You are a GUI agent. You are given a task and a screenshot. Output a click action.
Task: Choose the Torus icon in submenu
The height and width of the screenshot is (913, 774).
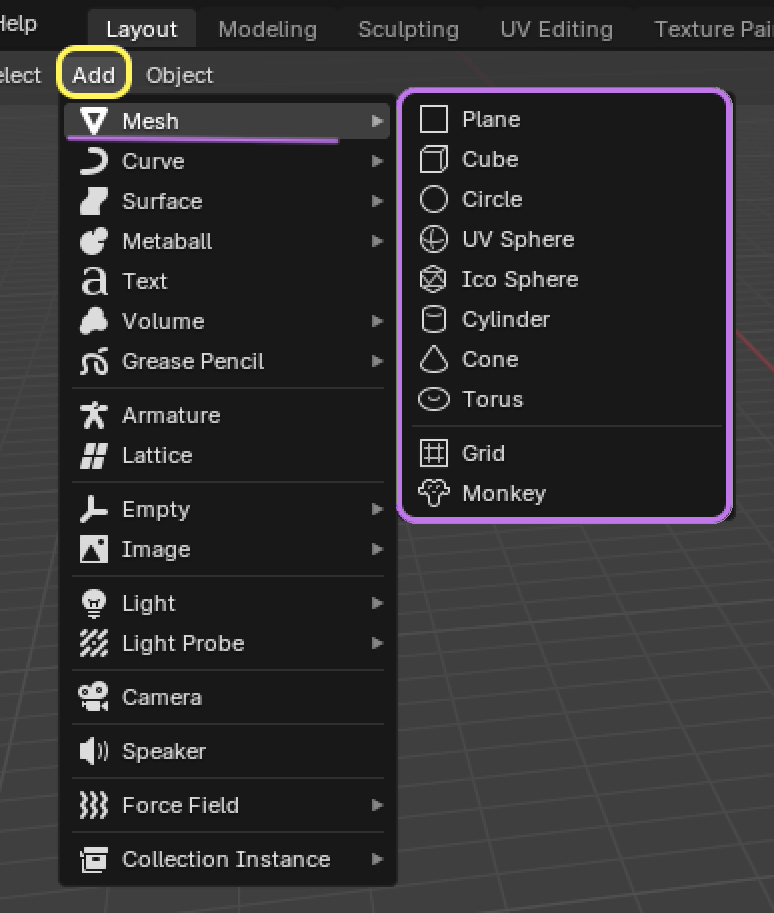(x=433, y=399)
